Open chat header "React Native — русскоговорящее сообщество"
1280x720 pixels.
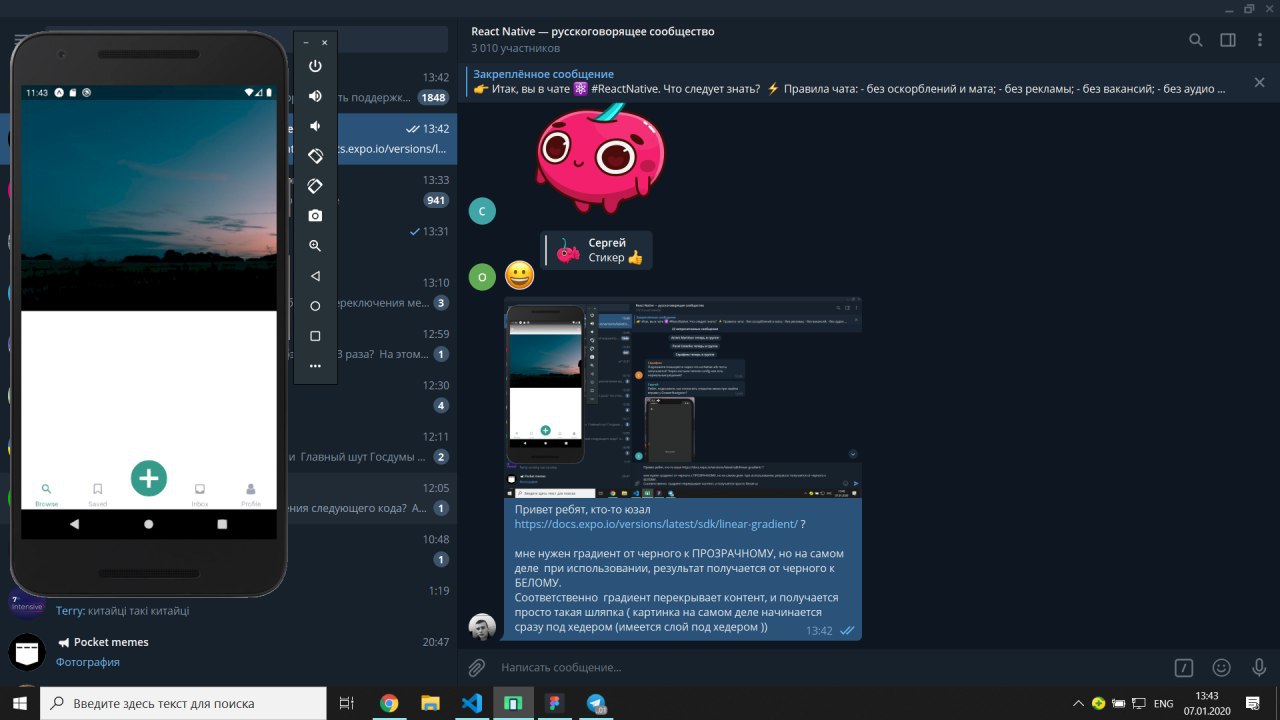pyautogui.click(x=593, y=31)
